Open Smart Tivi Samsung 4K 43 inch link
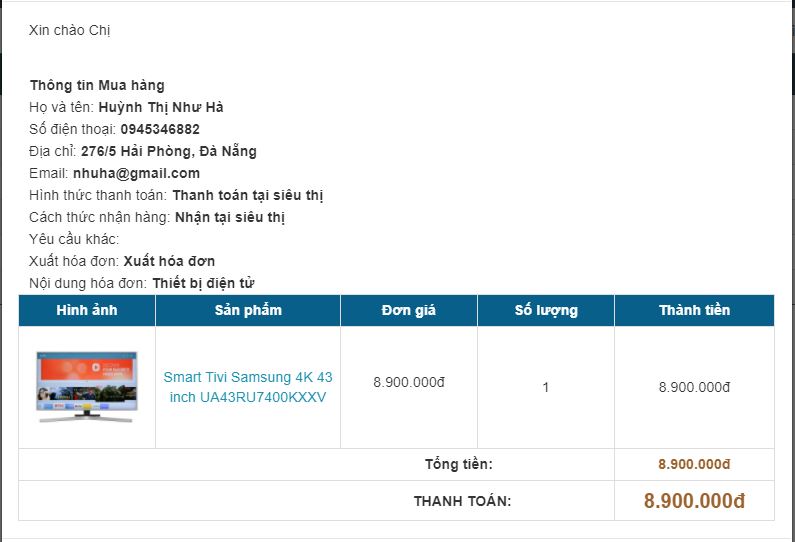Screen dimensions: 795x542 coord(248,387)
